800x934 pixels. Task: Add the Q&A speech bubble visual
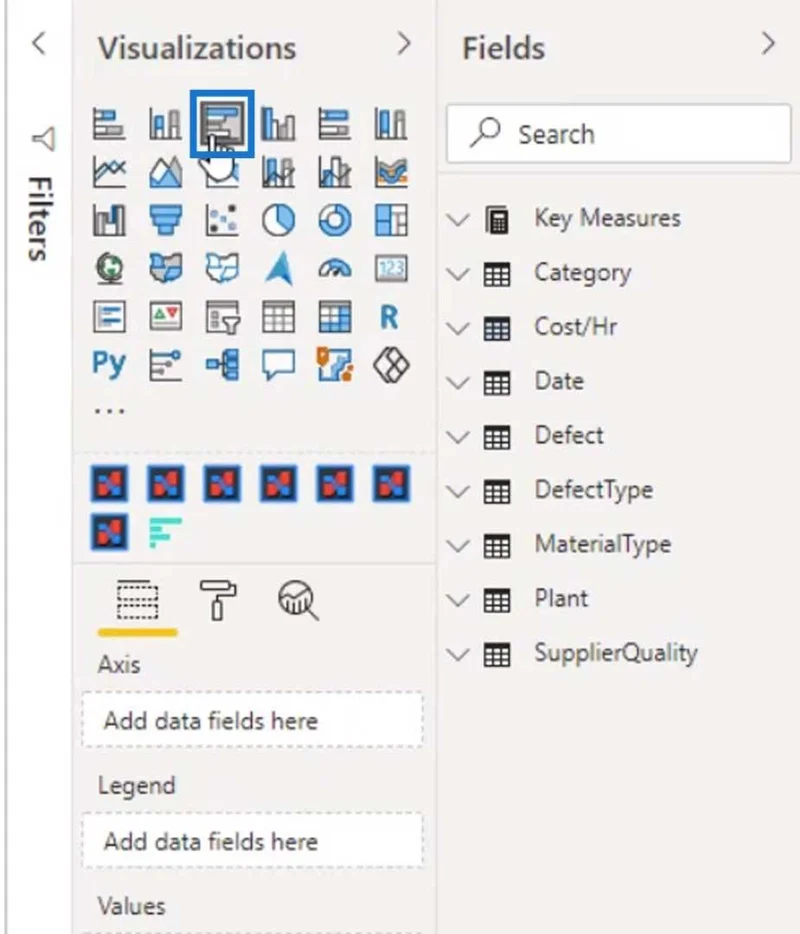coord(278,365)
